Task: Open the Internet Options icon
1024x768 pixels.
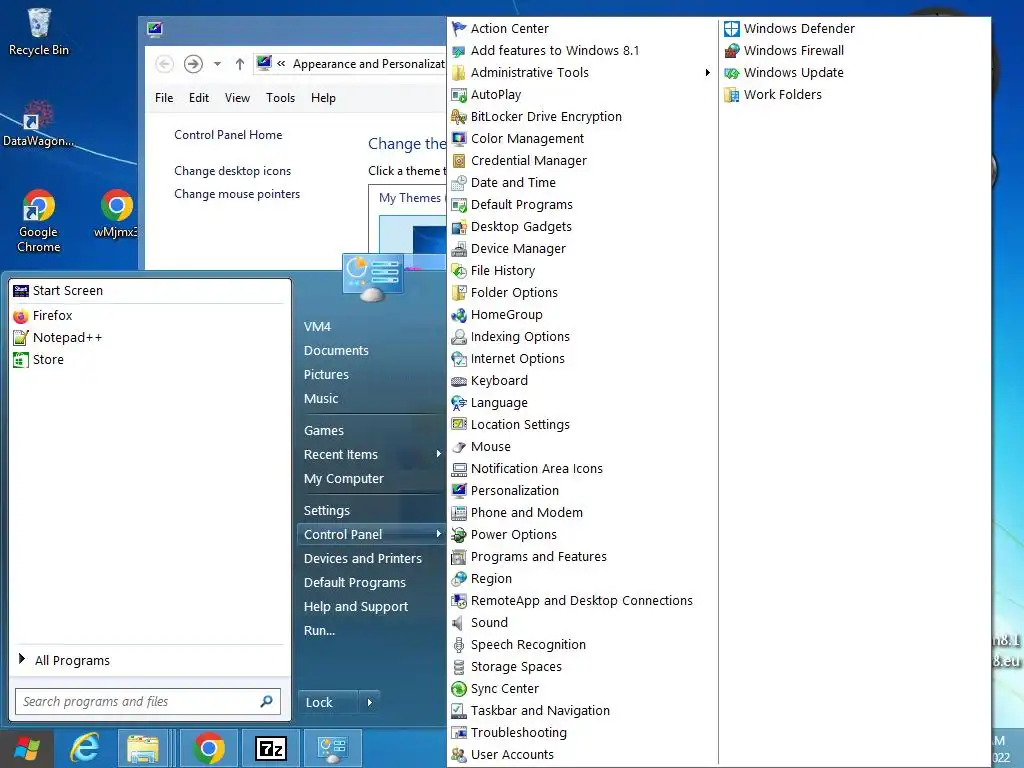Action: coord(459,359)
